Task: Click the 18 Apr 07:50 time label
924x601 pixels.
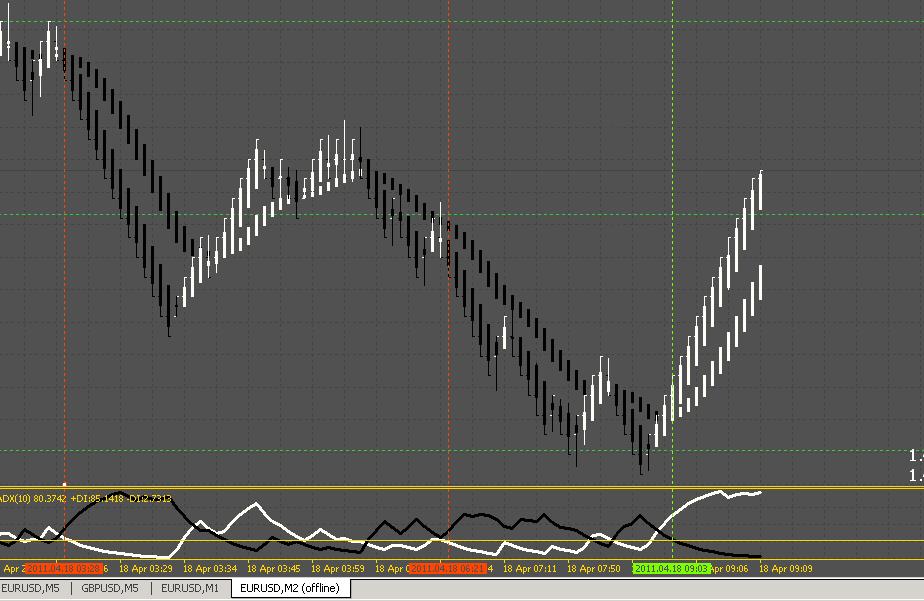Action: (593, 569)
